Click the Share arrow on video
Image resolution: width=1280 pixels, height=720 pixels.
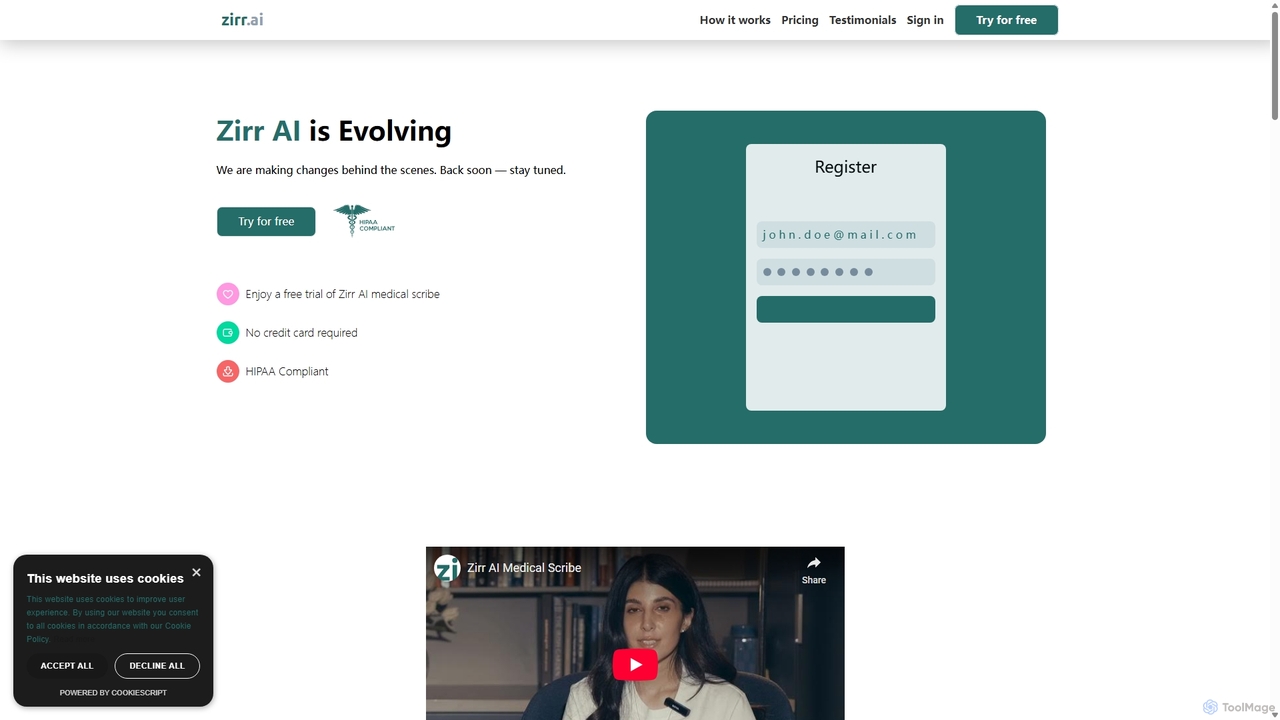coord(814,570)
